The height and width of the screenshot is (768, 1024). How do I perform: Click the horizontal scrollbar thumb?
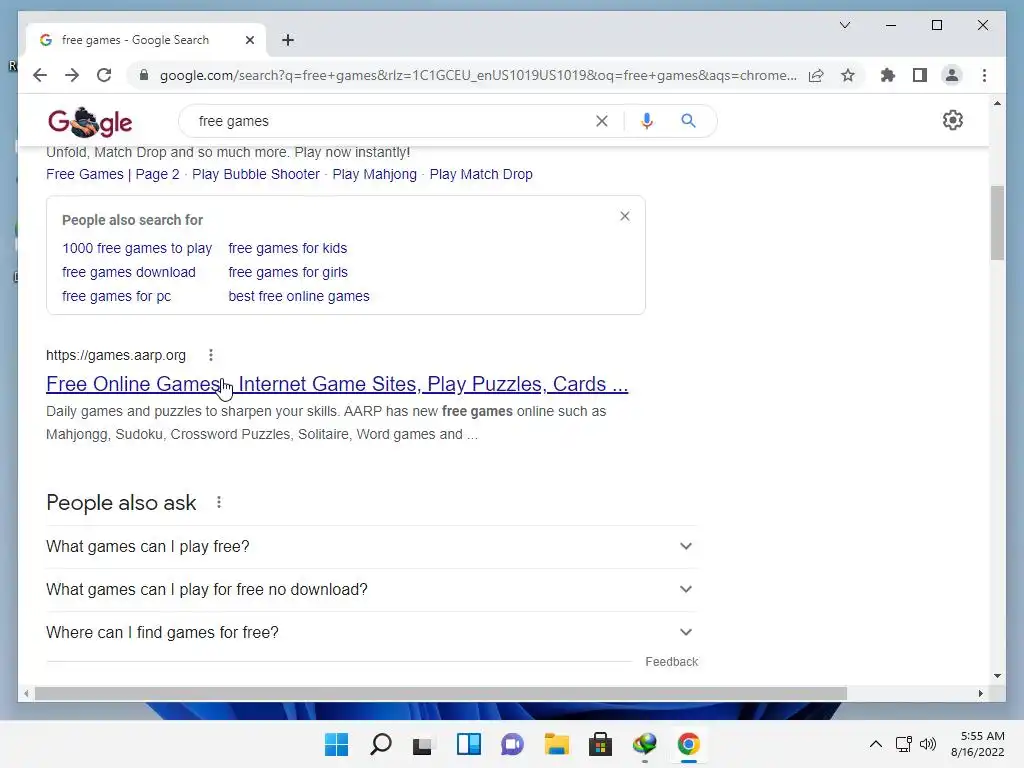441,694
